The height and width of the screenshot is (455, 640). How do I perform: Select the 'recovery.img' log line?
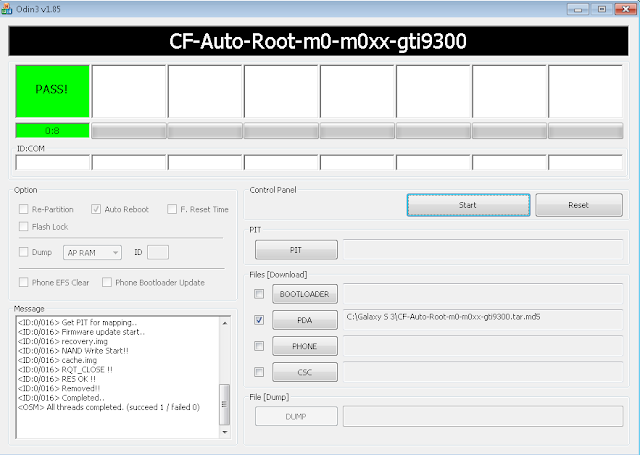(63, 341)
